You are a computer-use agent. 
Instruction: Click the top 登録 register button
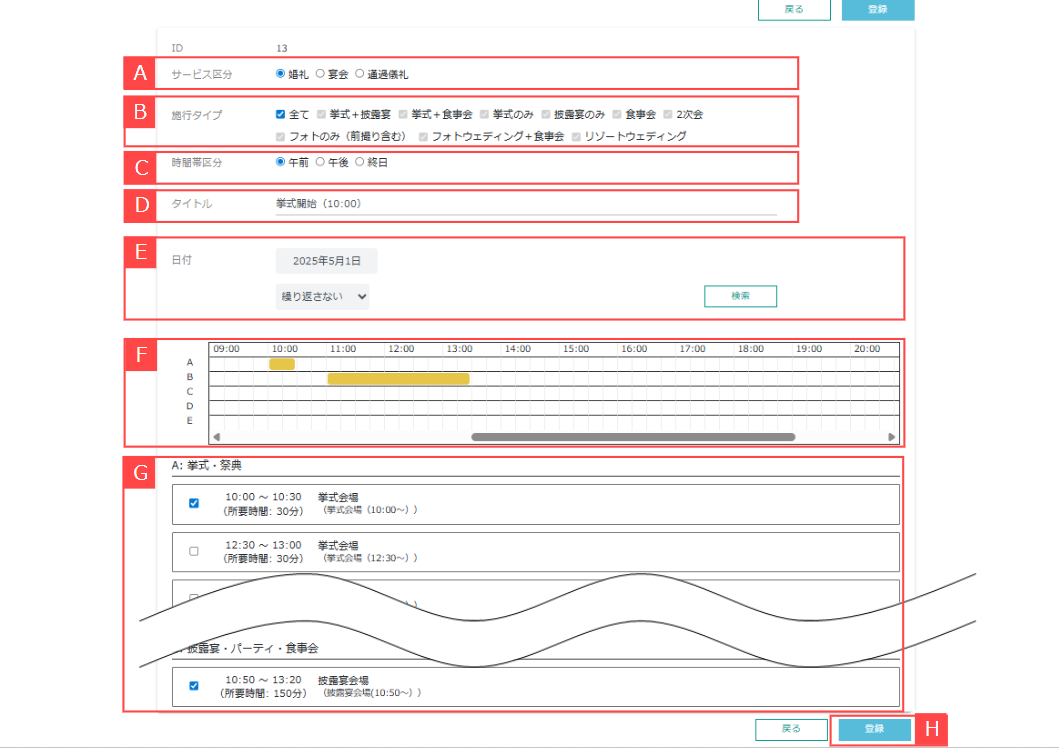click(x=878, y=9)
